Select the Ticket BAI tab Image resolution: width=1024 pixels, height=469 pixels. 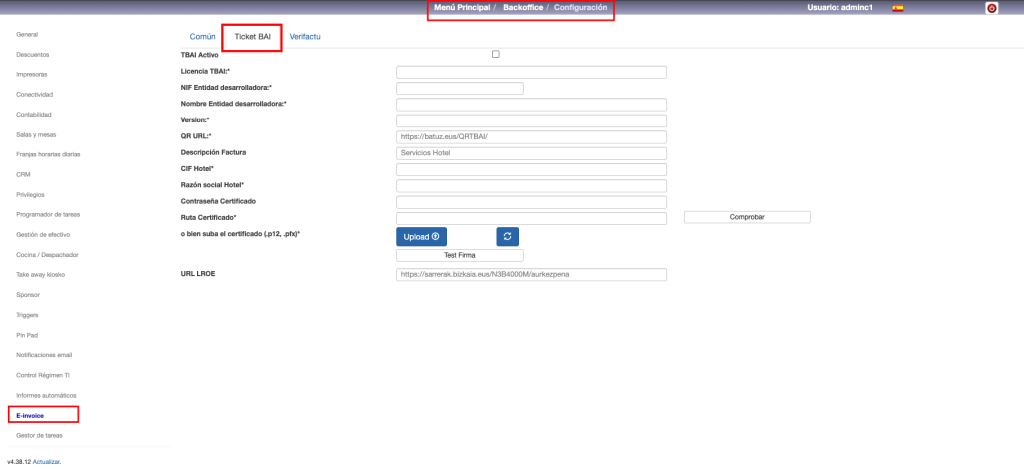click(x=252, y=37)
